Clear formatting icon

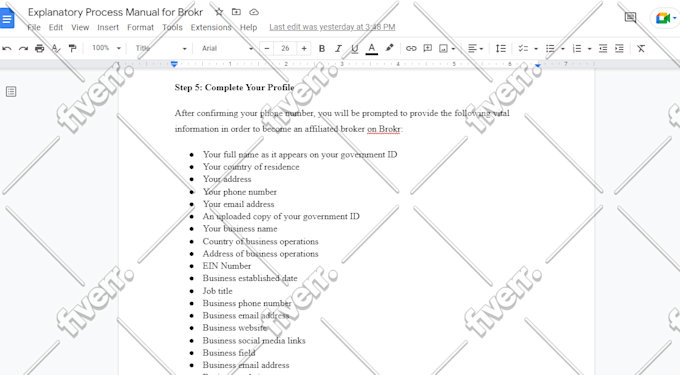click(x=641, y=49)
